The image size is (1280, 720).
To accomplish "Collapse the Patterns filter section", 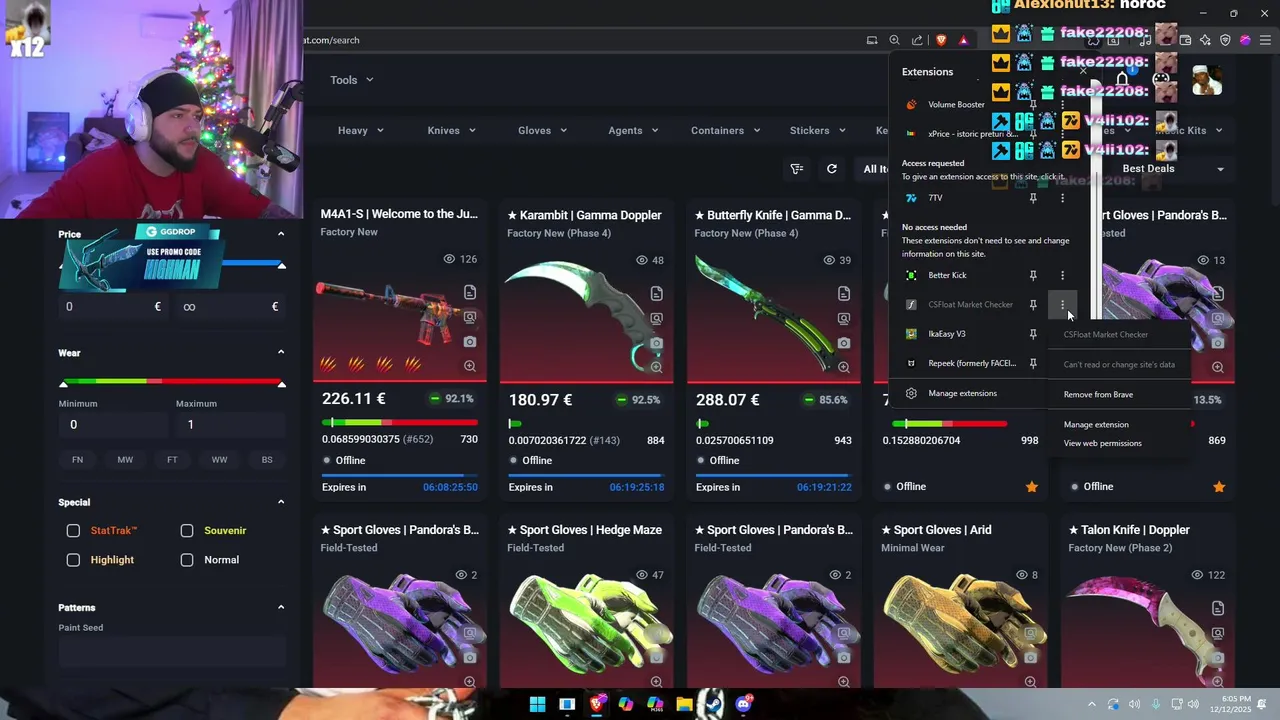I will [281, 607].
